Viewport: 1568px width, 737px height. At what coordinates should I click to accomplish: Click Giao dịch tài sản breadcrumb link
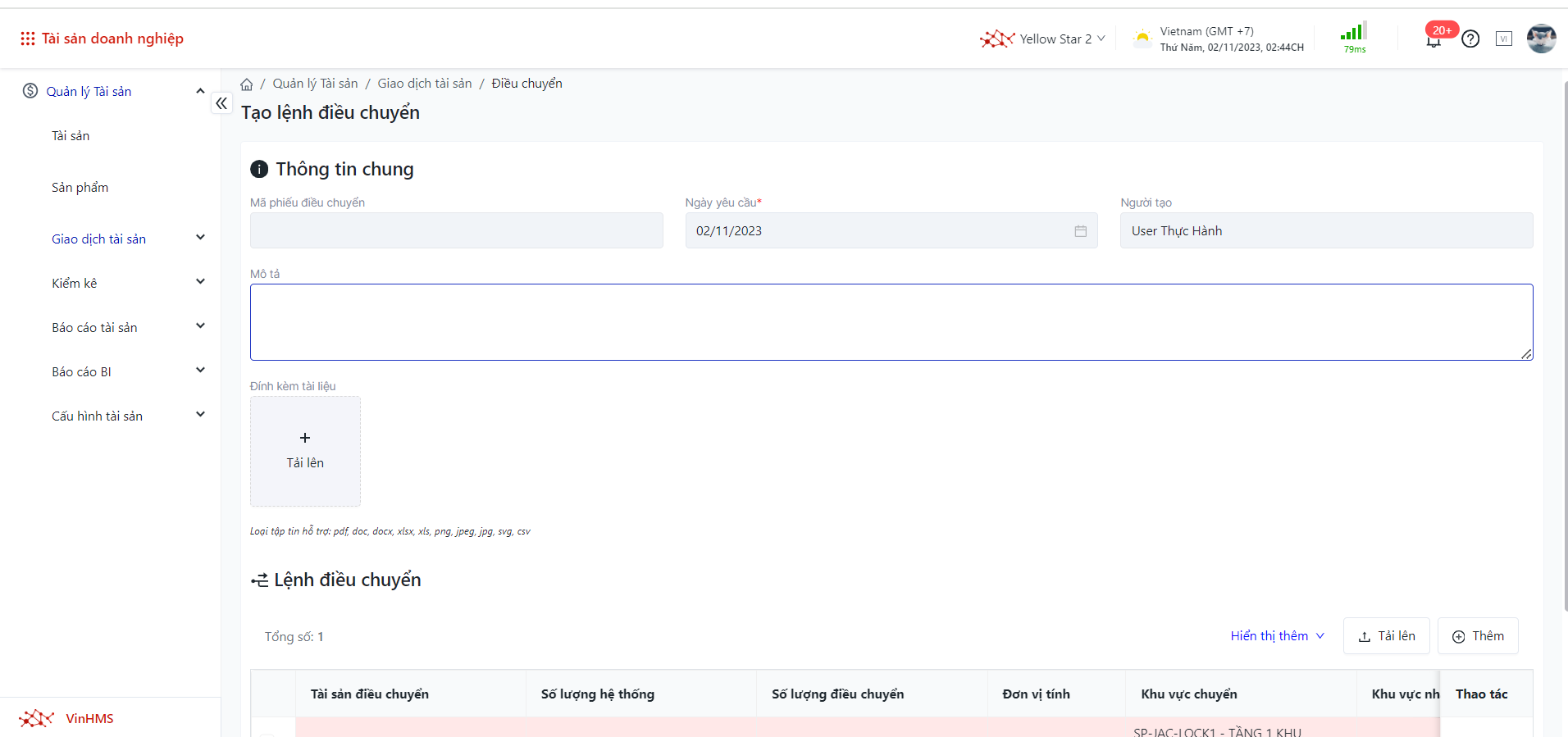tap(424, 84)
